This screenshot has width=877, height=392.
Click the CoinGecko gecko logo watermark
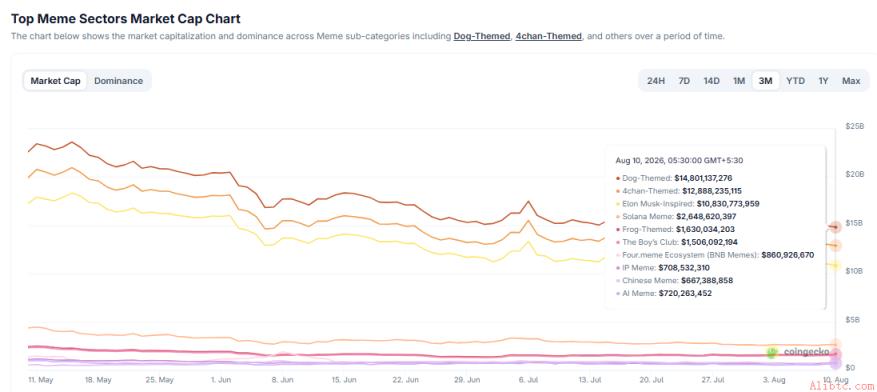[772, 352]
